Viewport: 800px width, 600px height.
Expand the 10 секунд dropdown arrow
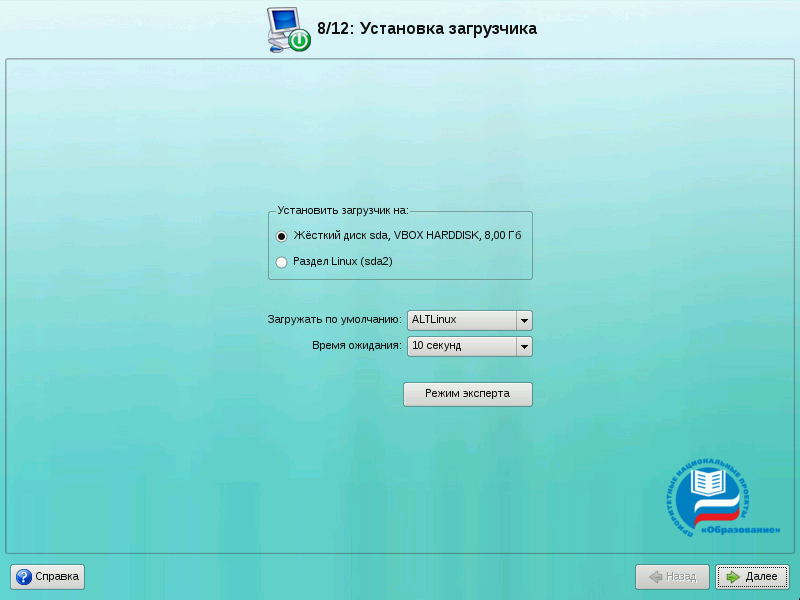(523, 347)
